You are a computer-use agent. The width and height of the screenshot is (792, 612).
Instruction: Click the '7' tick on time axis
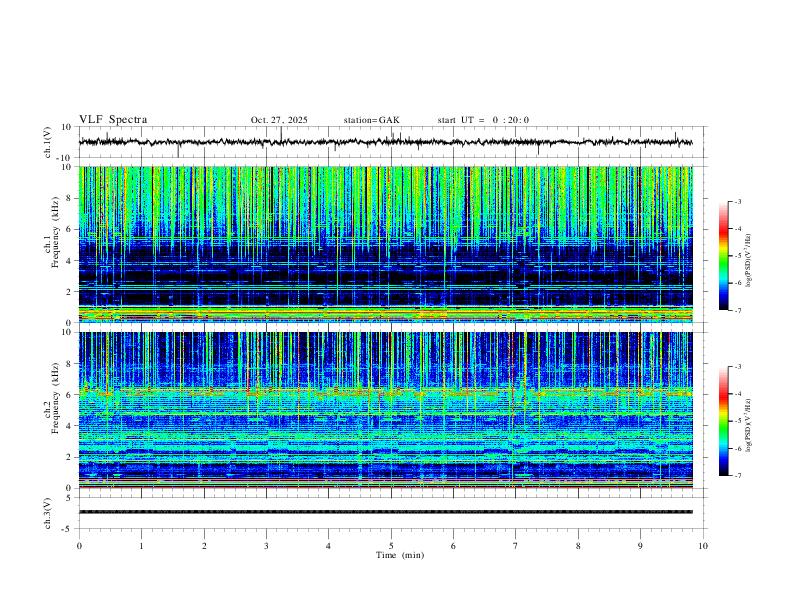tap(516, 546)
